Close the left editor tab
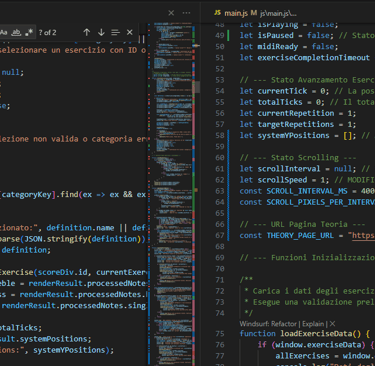375x366 pixels. [x=171, y=13]
